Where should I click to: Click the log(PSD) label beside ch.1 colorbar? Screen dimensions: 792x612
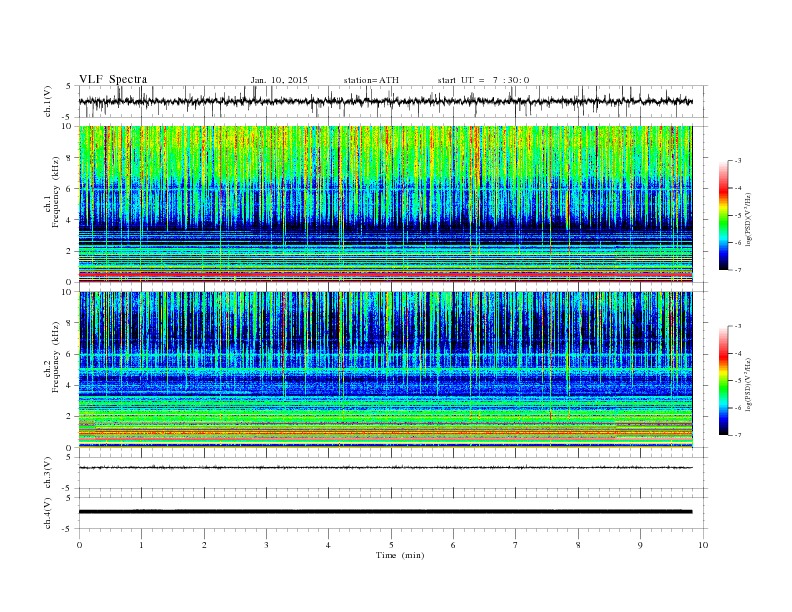[749, 220]
